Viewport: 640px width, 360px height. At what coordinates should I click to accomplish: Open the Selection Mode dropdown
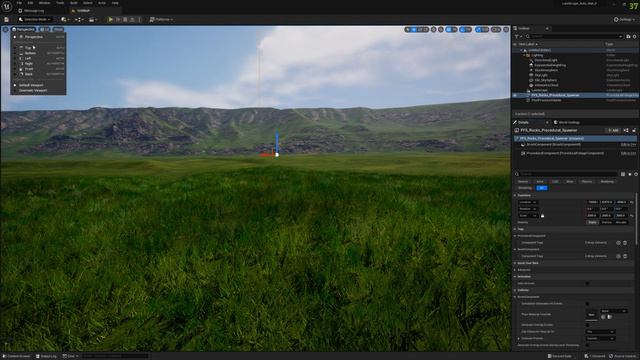35,19
